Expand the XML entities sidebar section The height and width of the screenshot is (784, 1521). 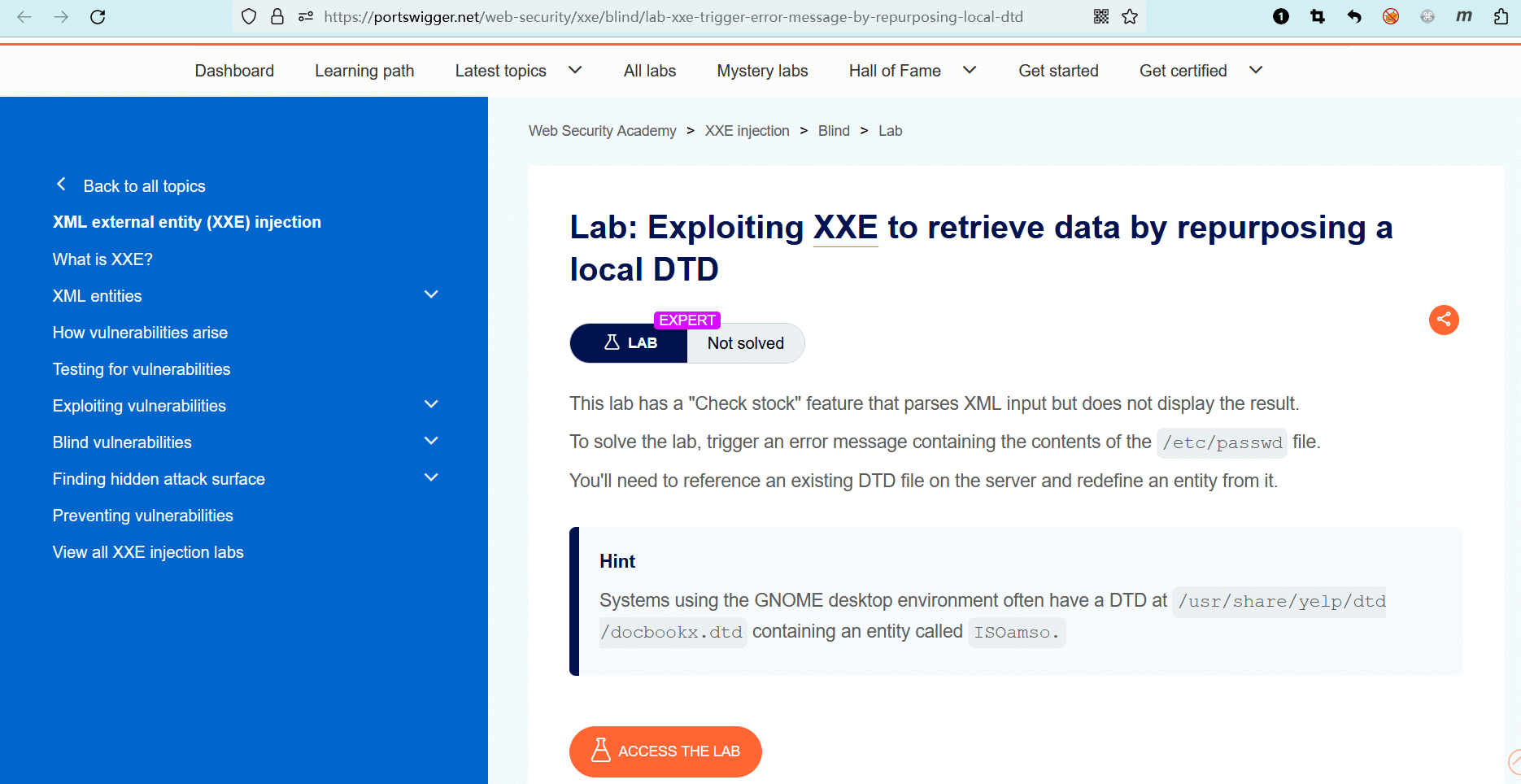pyautogui.click(x=431, y=295)
